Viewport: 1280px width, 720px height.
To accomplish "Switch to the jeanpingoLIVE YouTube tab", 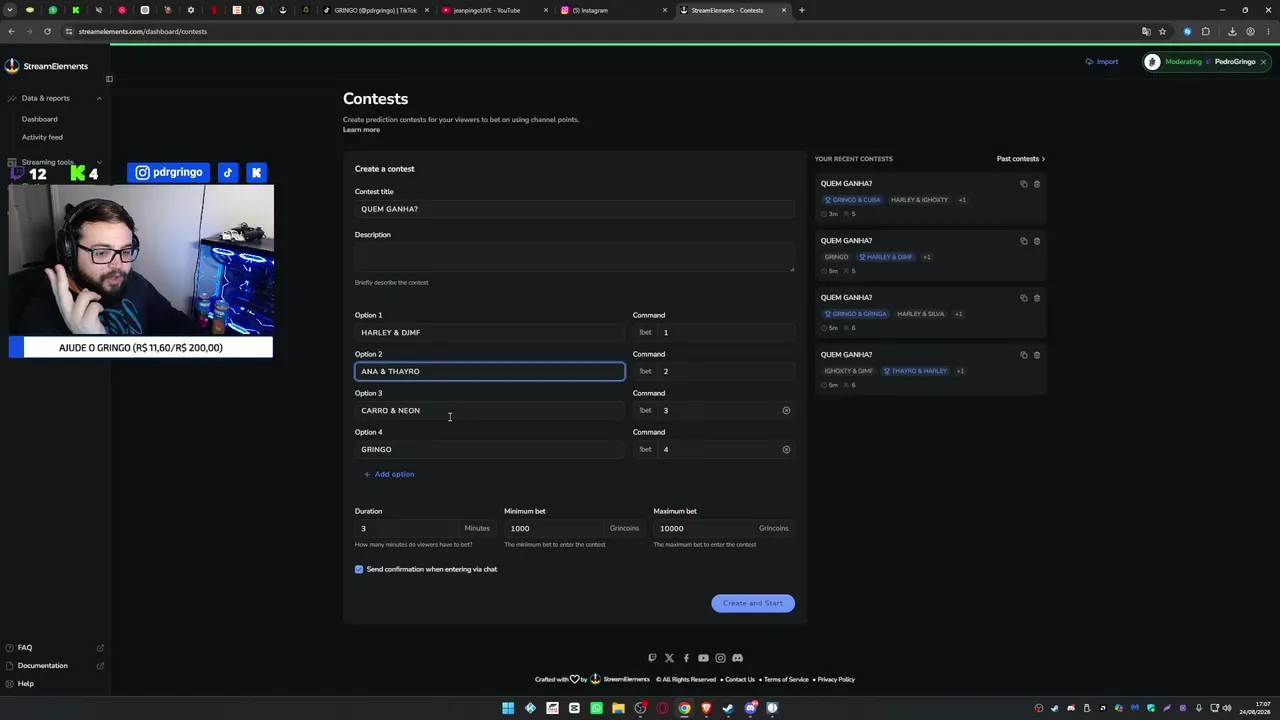I will click(x=494, y=10).
